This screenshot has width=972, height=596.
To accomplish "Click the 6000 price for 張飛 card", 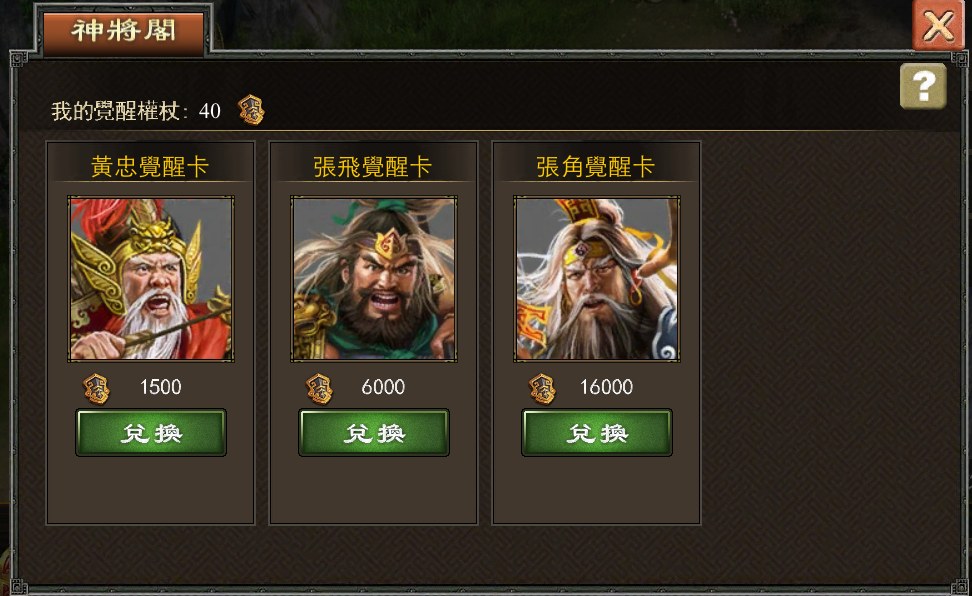I will coord(383,387).
